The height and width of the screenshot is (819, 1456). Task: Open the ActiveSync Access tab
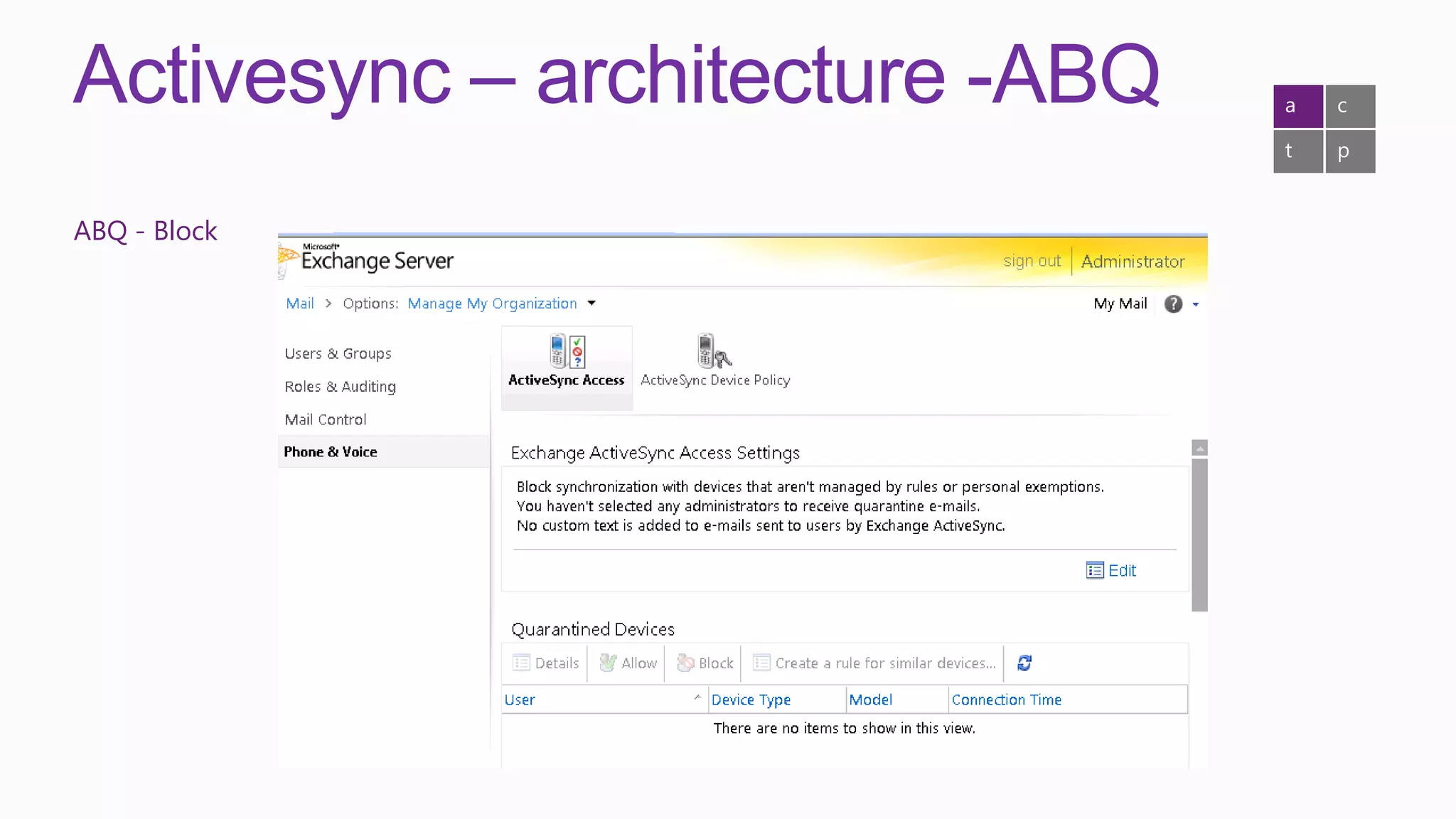coord(567,367)
